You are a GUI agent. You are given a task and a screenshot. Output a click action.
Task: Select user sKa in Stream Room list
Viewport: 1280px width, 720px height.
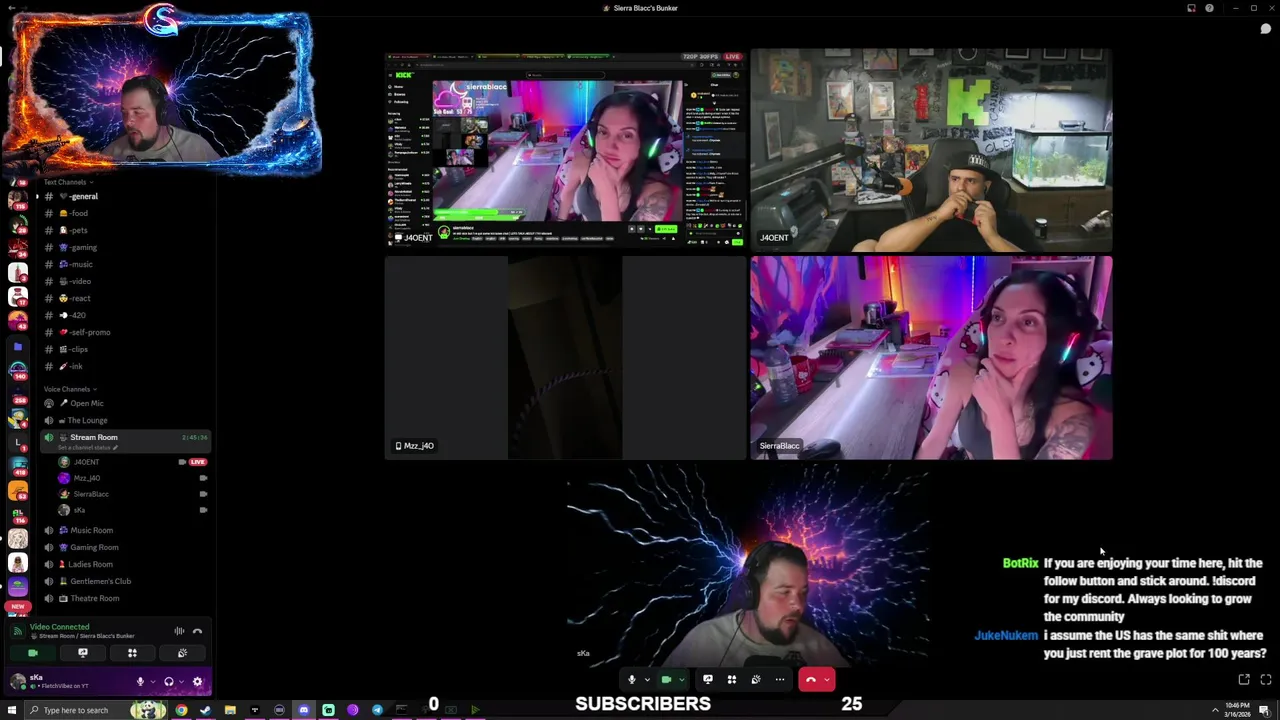79,510
